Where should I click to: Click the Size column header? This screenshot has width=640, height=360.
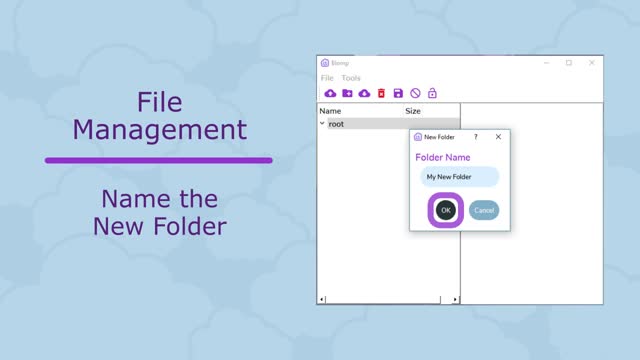(x=413, y=111)
